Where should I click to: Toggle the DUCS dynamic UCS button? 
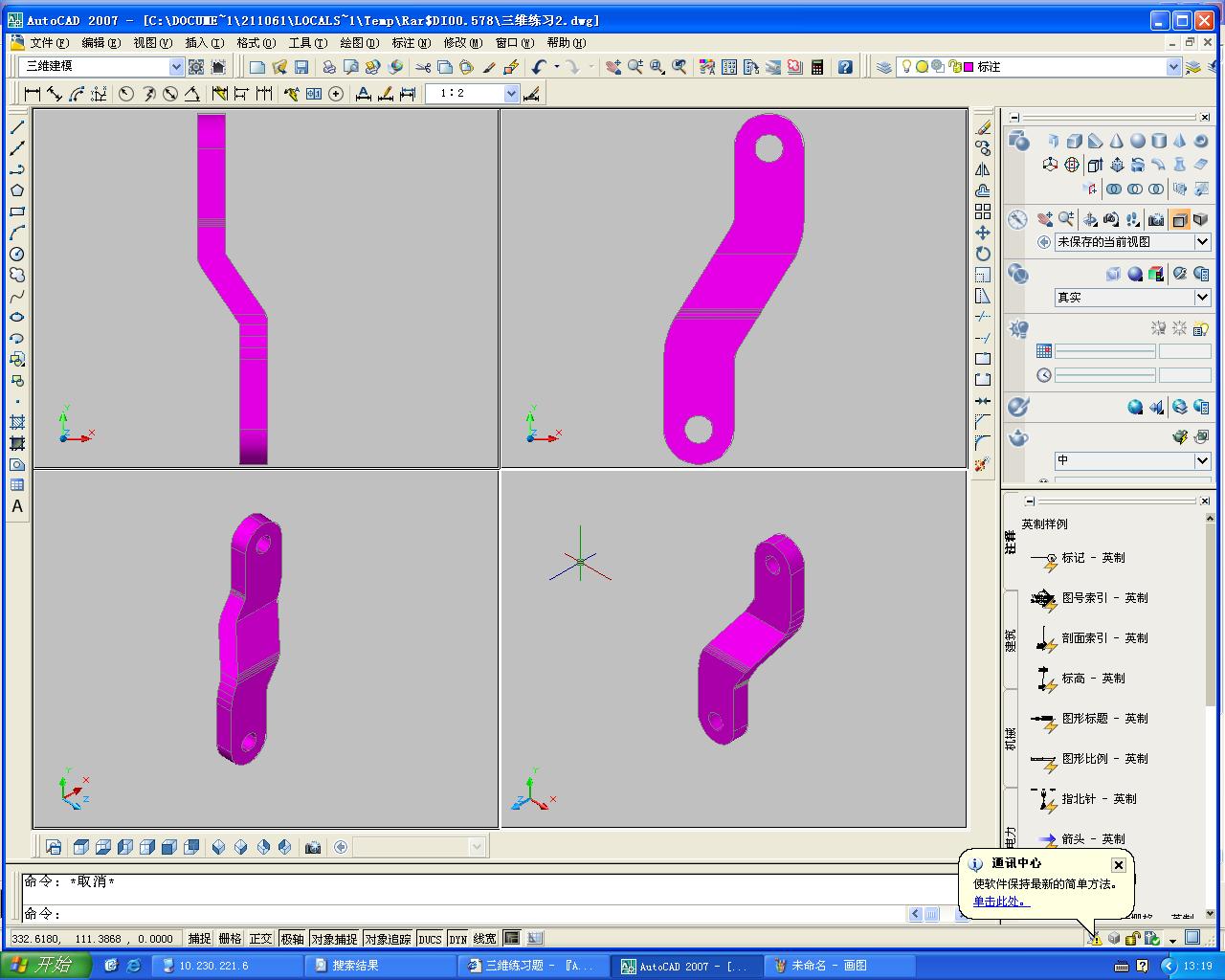point(431,939)
